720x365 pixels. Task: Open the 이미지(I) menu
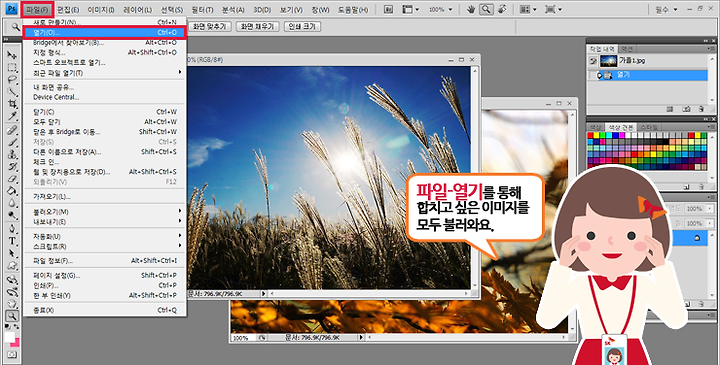coord(101,10)
